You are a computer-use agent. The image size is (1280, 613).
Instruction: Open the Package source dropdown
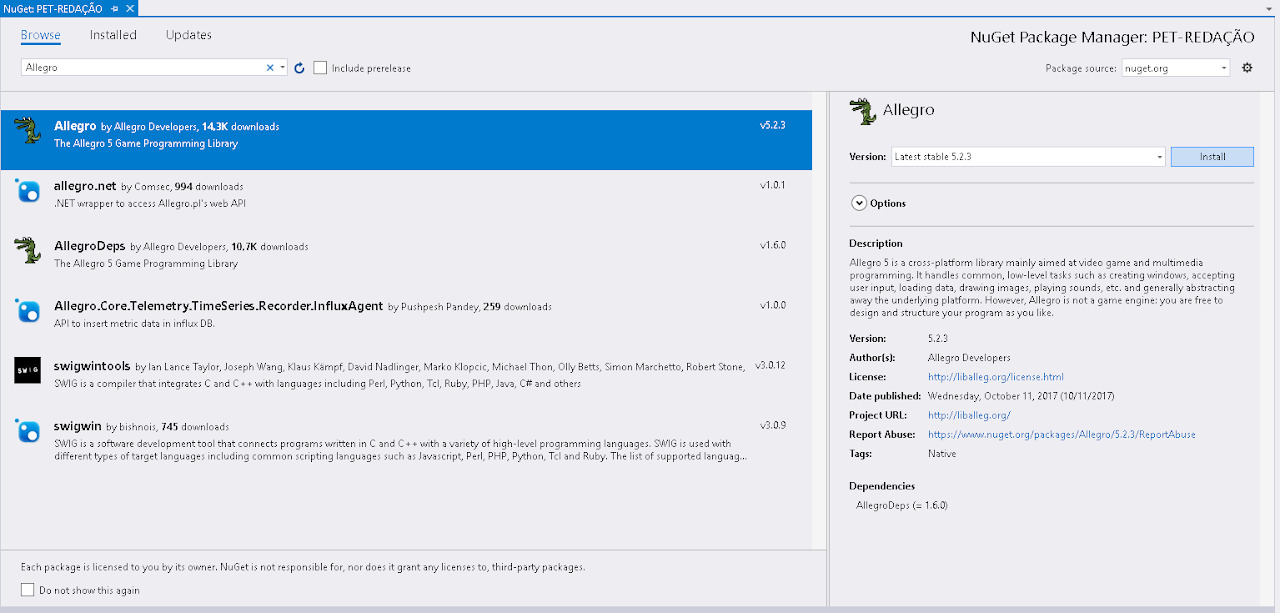tap(1224, 68)
